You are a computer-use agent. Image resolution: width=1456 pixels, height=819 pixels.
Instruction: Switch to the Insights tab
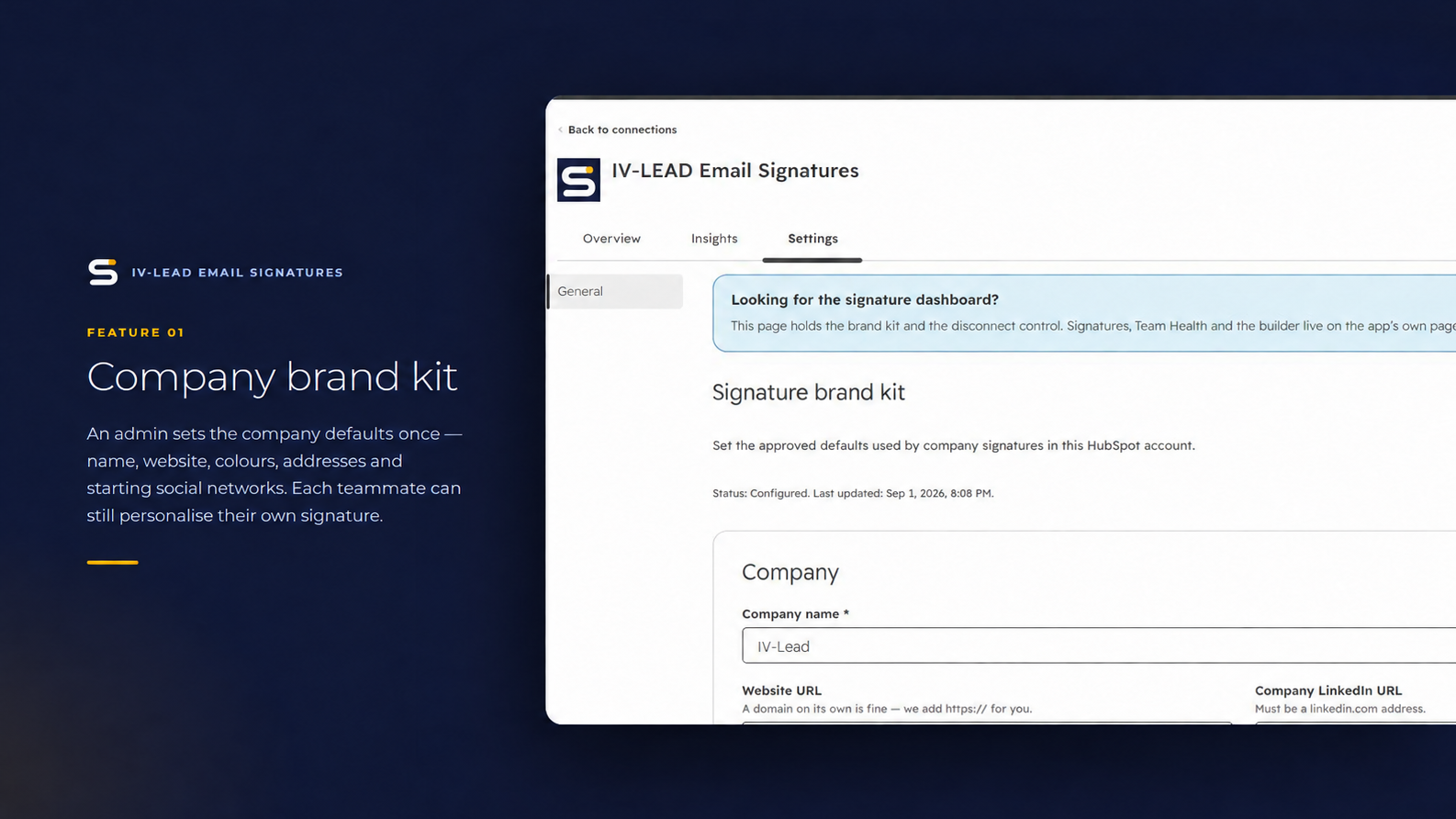[714, 239]
